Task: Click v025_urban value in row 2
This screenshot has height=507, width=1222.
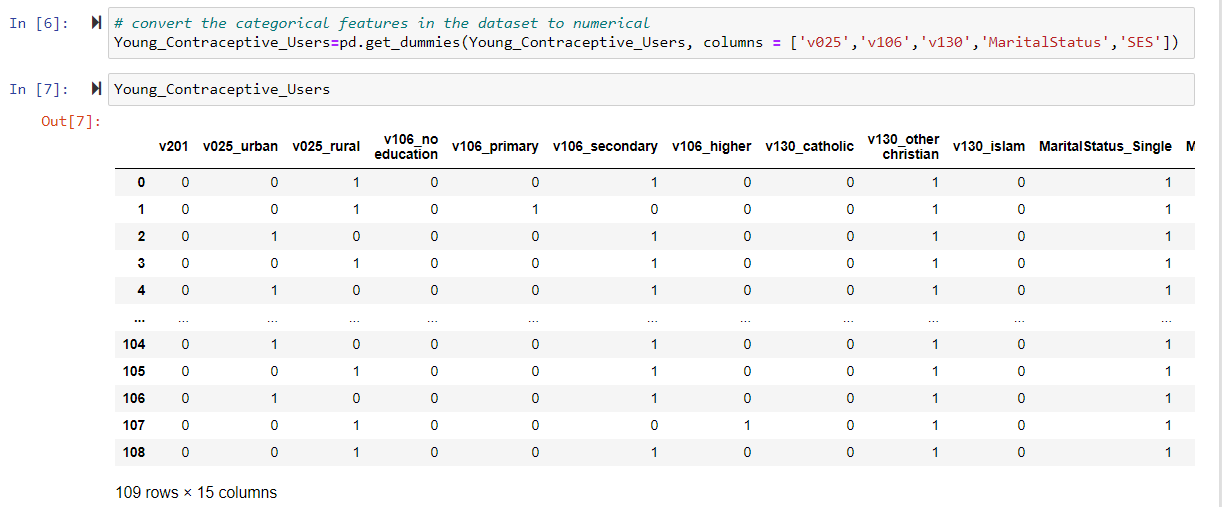Action: click(274, 237)
